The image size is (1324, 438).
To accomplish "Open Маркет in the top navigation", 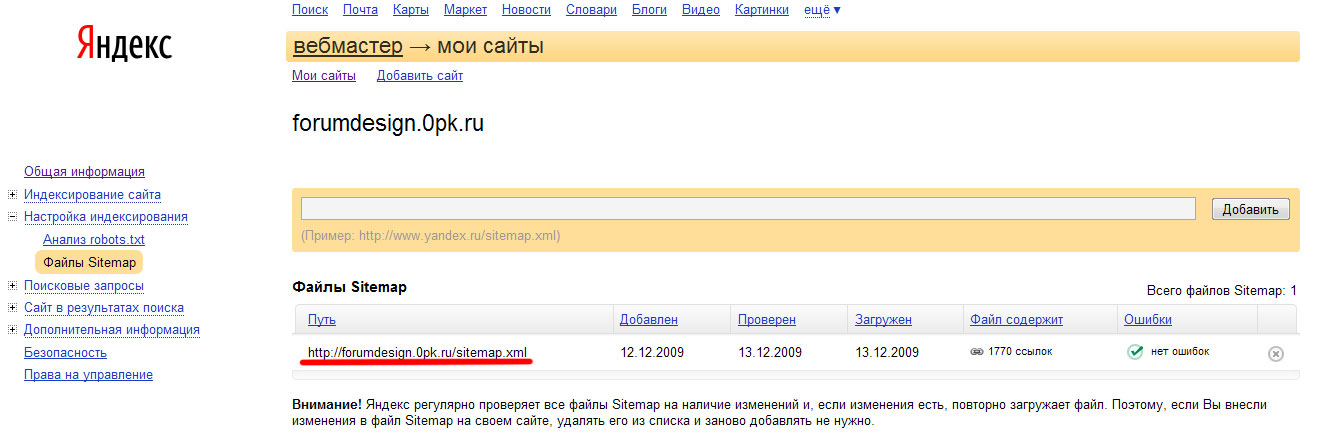I will click(465, 10).
